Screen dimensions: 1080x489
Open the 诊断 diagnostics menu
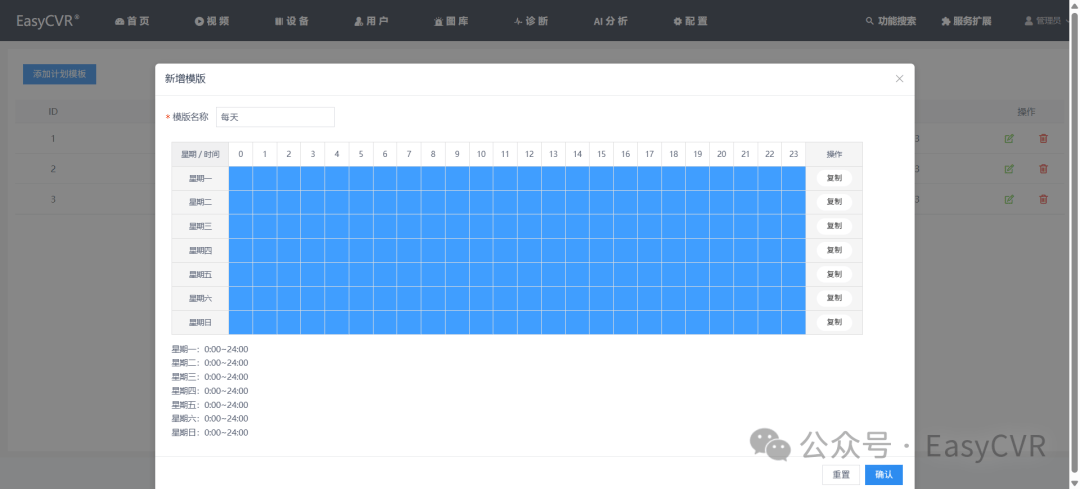coord(531,21)
